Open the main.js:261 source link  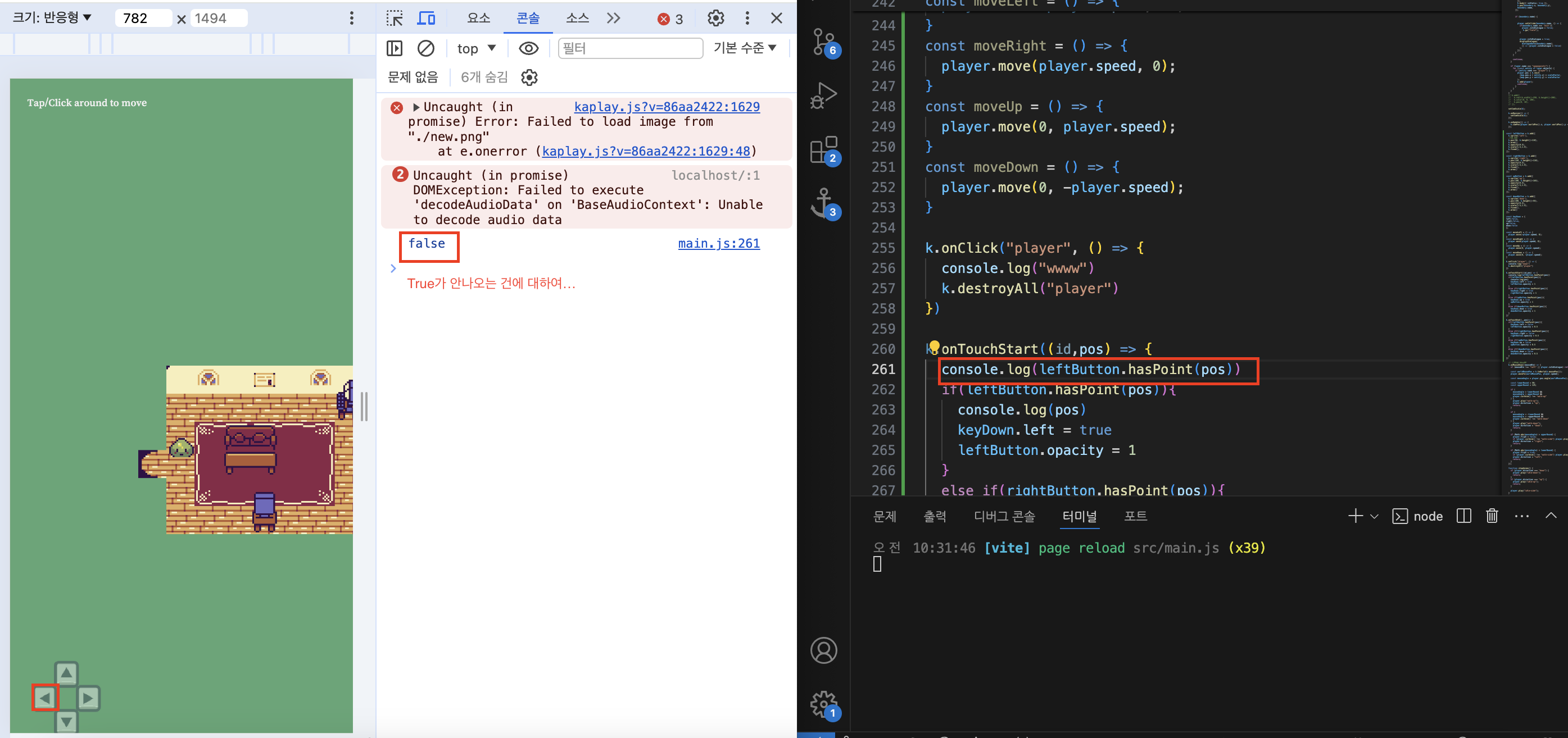[x=718, y=243]
